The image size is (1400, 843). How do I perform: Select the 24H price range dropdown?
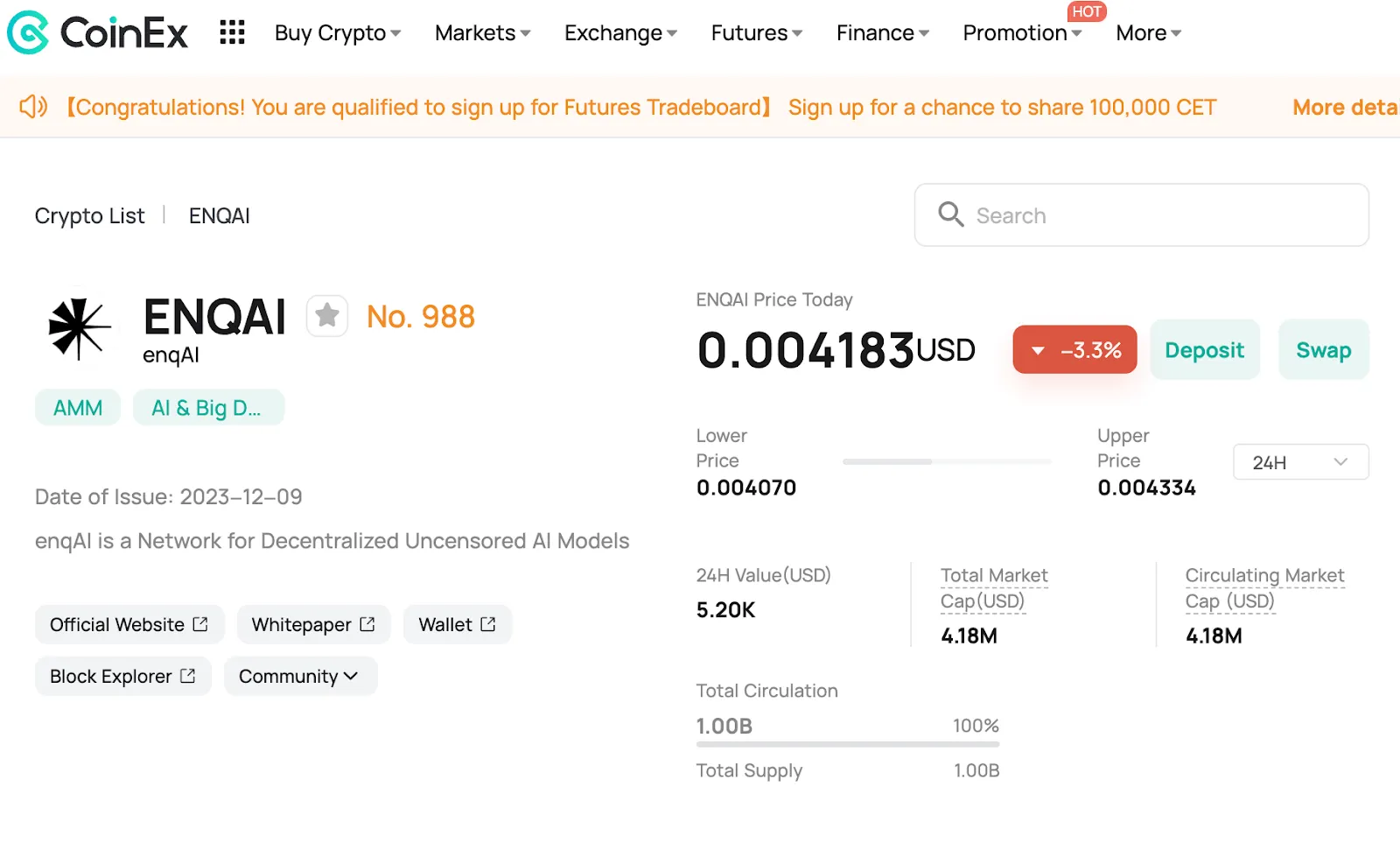[1300, 462]
